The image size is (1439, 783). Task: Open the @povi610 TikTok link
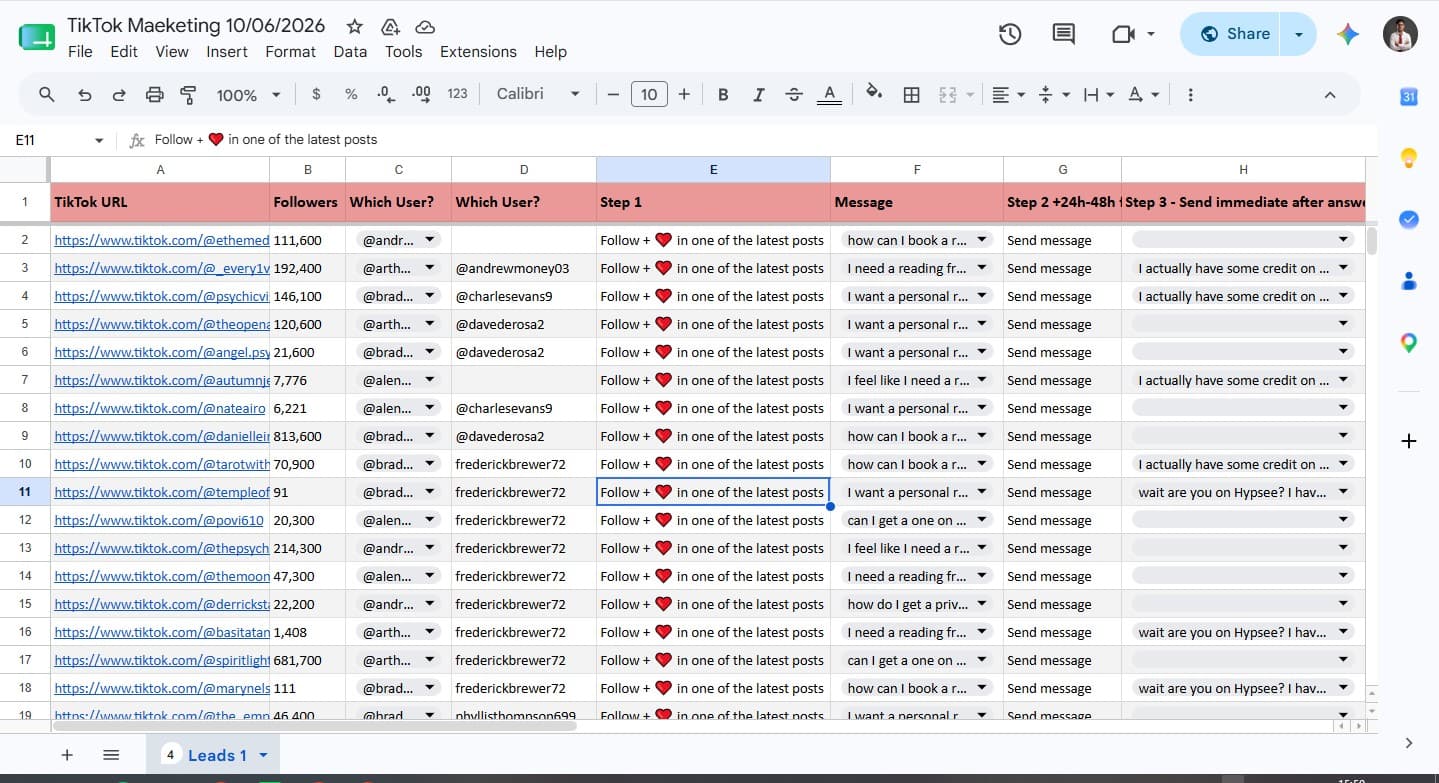[x=159, y=520]
